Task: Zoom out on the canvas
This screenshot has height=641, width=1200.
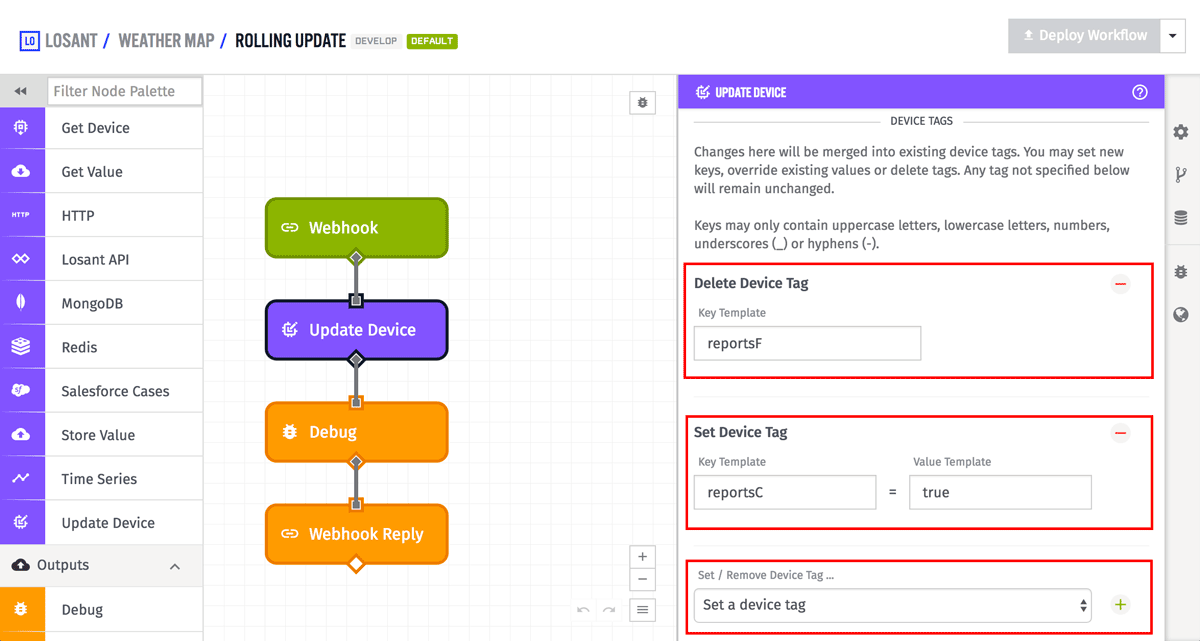Action: 642,579
